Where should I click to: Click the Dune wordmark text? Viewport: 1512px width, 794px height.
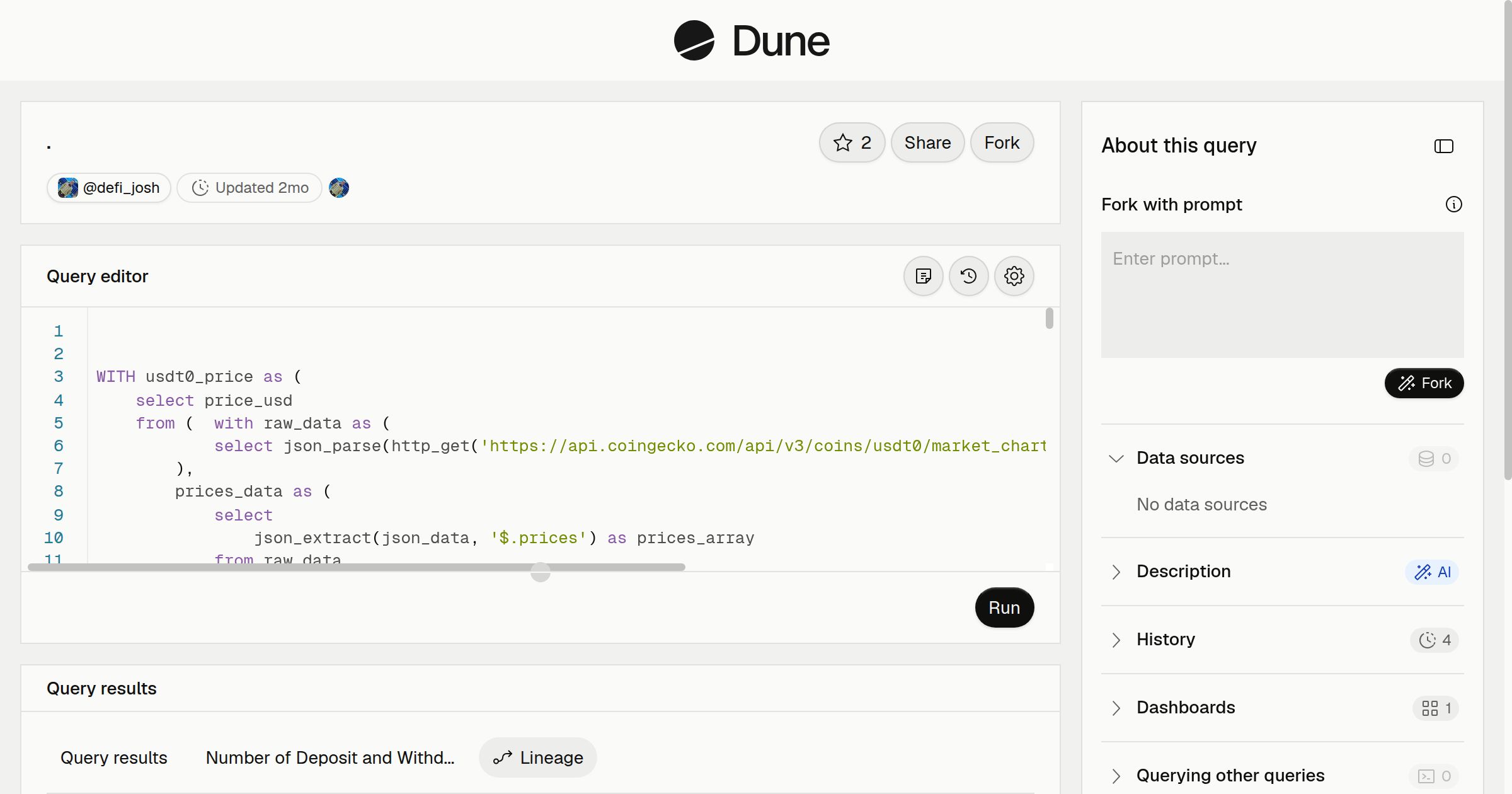tap(781, 41)
